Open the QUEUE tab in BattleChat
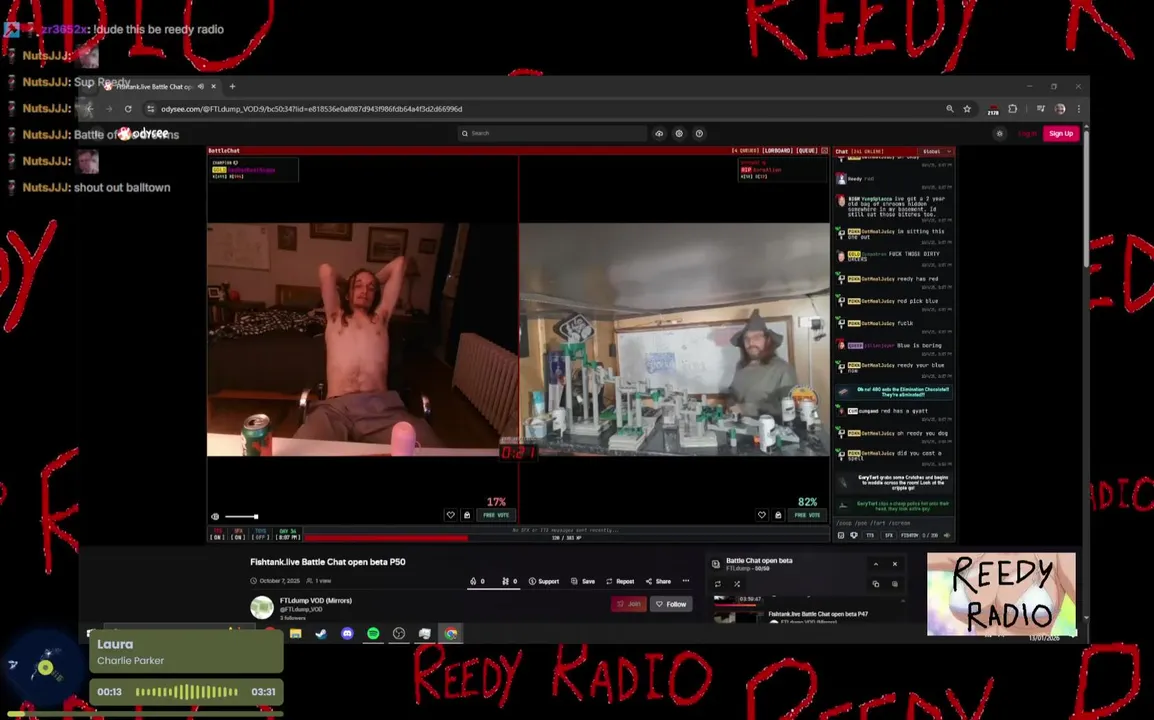The image size is (1154, 720). tap(807, 150)
